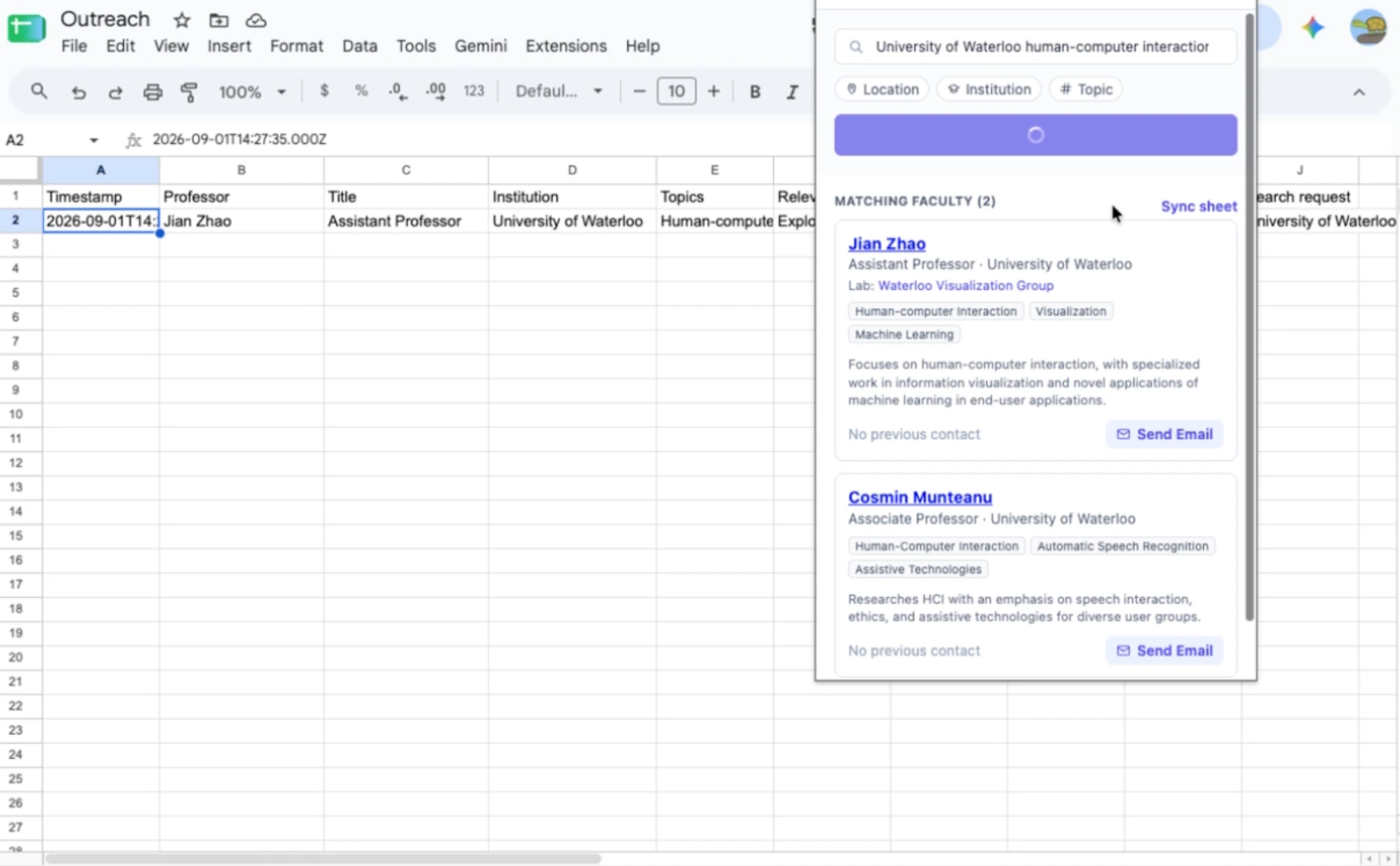Viewport: 1400px width, 866px height.
Task: Format as currency with dollar icon
Action: [x=324, y=91]
